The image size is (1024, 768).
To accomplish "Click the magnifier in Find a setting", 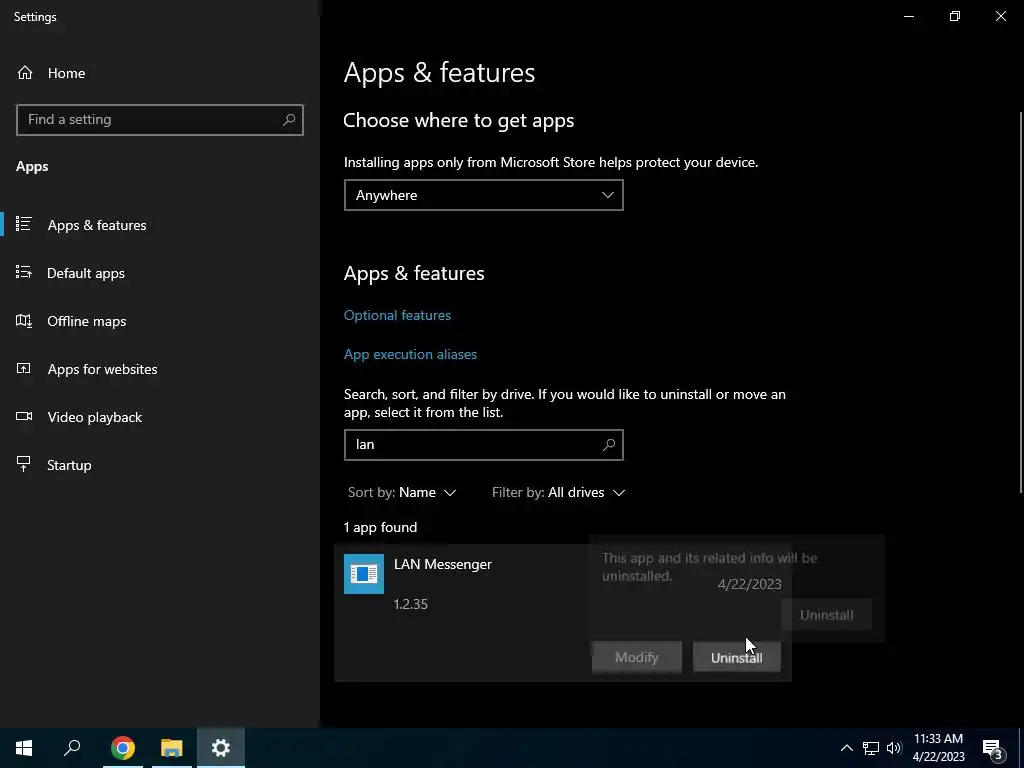I will (x=289, y=120).
